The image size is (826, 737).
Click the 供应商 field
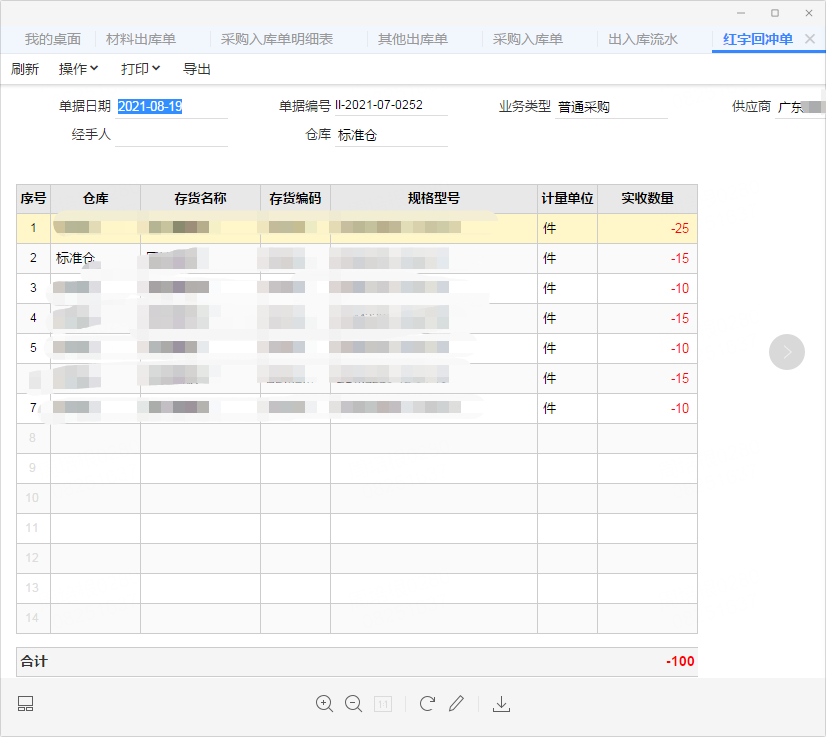point(800,107)
